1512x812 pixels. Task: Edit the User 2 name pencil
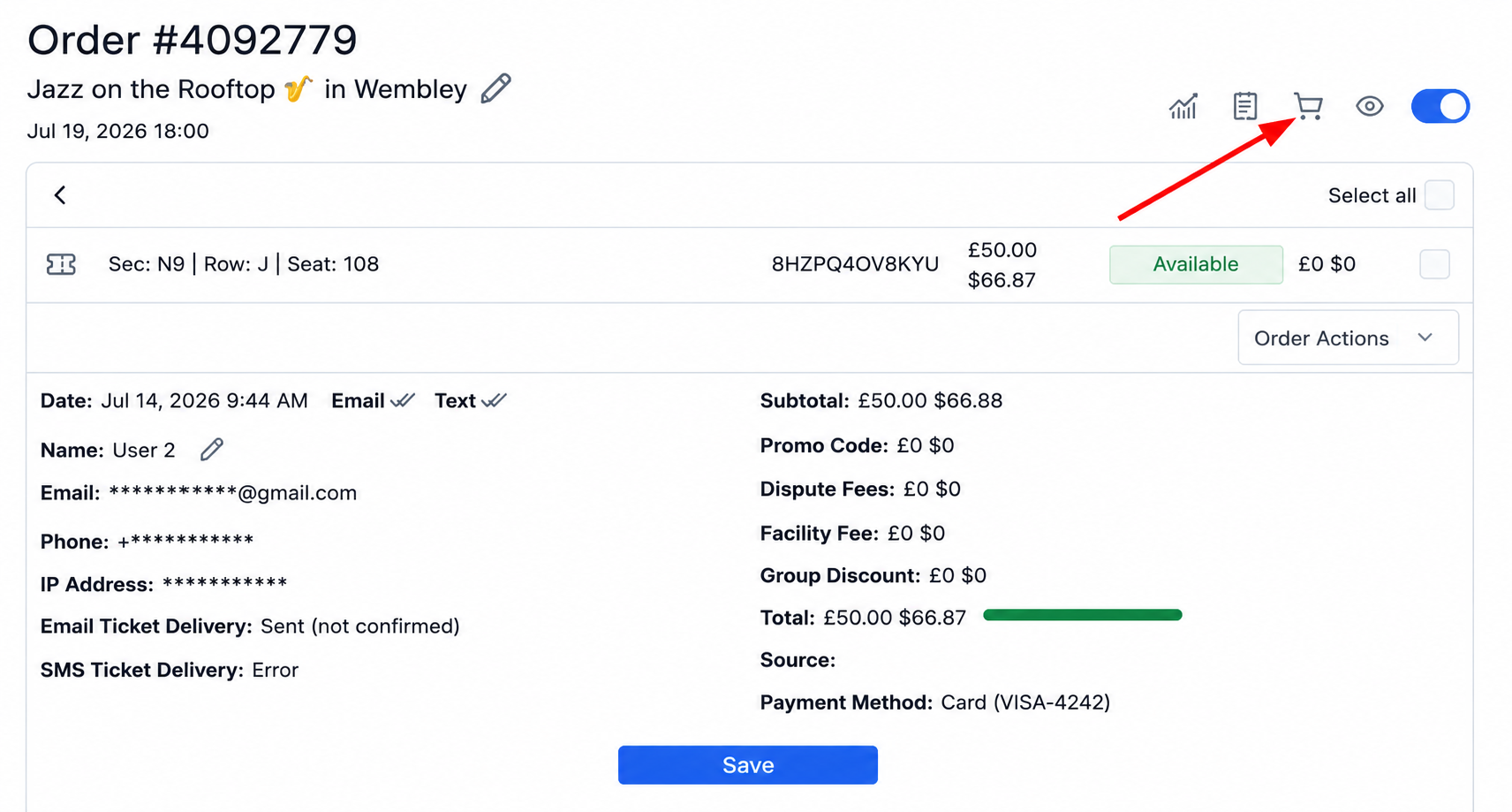212,449
